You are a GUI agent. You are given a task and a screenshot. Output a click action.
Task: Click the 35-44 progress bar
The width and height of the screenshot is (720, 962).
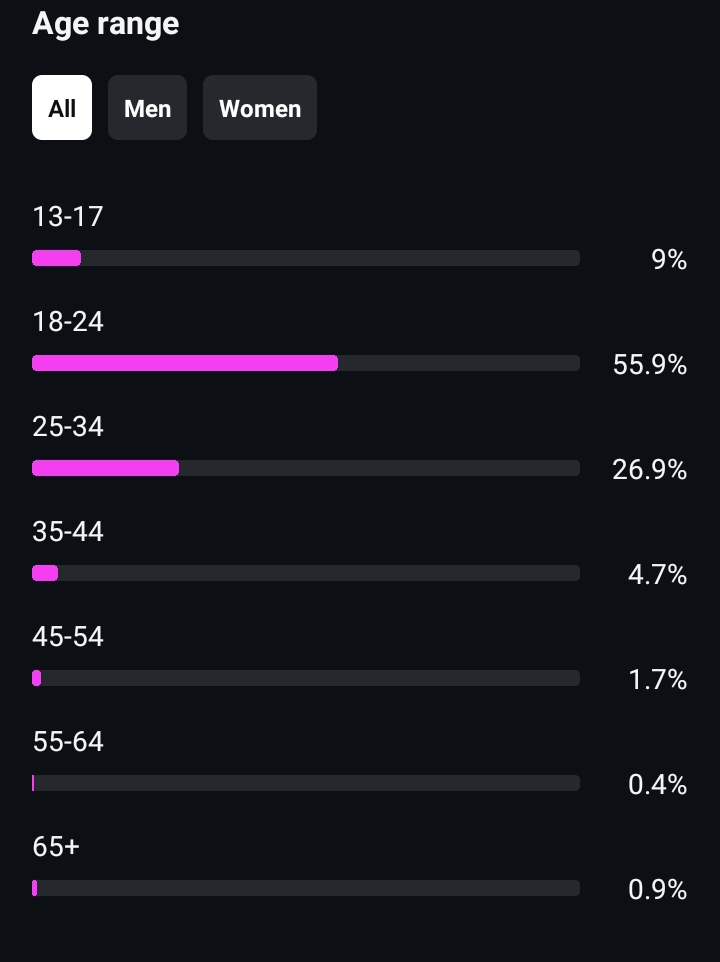coord(306,573)
